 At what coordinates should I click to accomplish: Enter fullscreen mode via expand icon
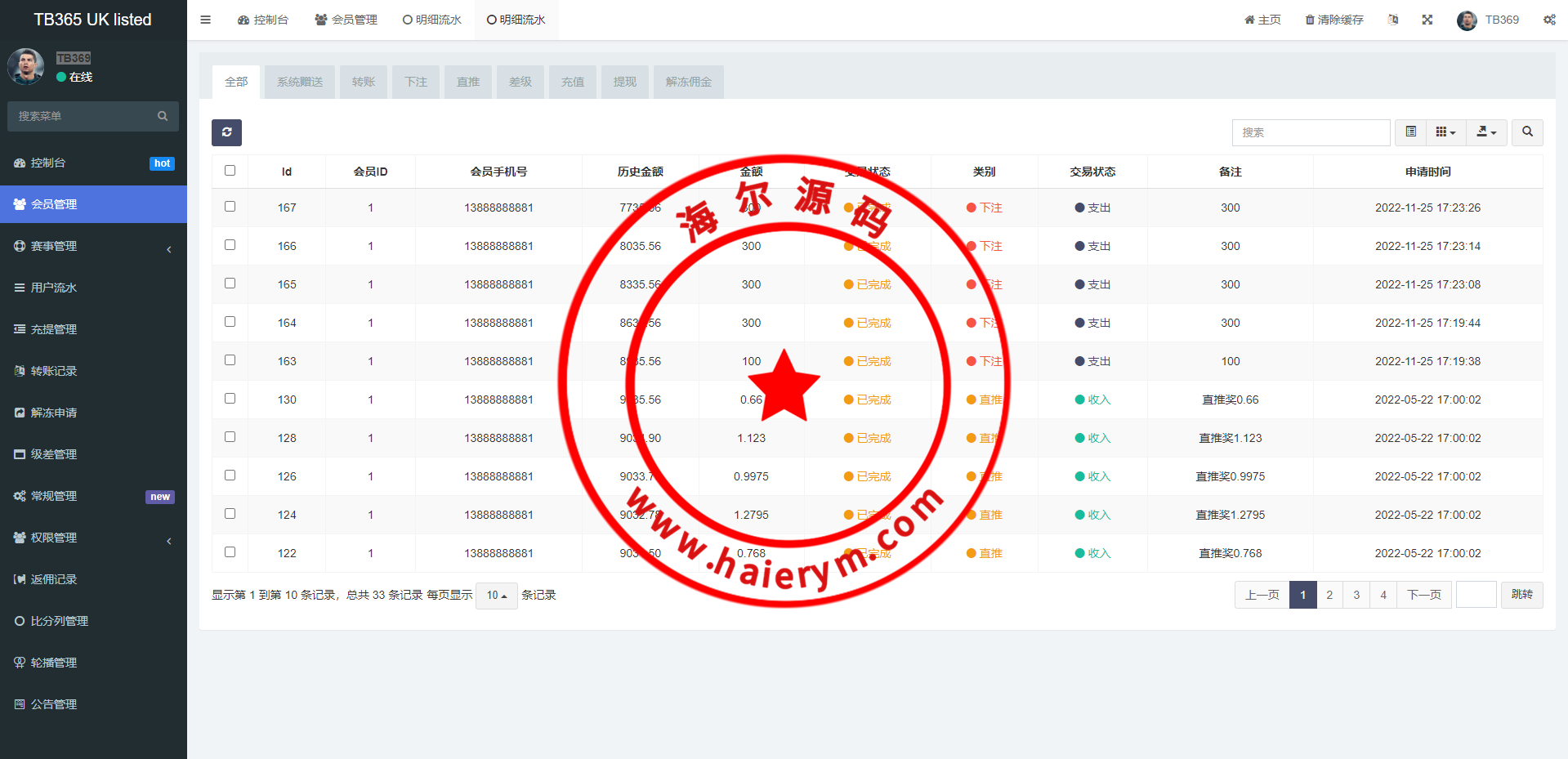1427,20
